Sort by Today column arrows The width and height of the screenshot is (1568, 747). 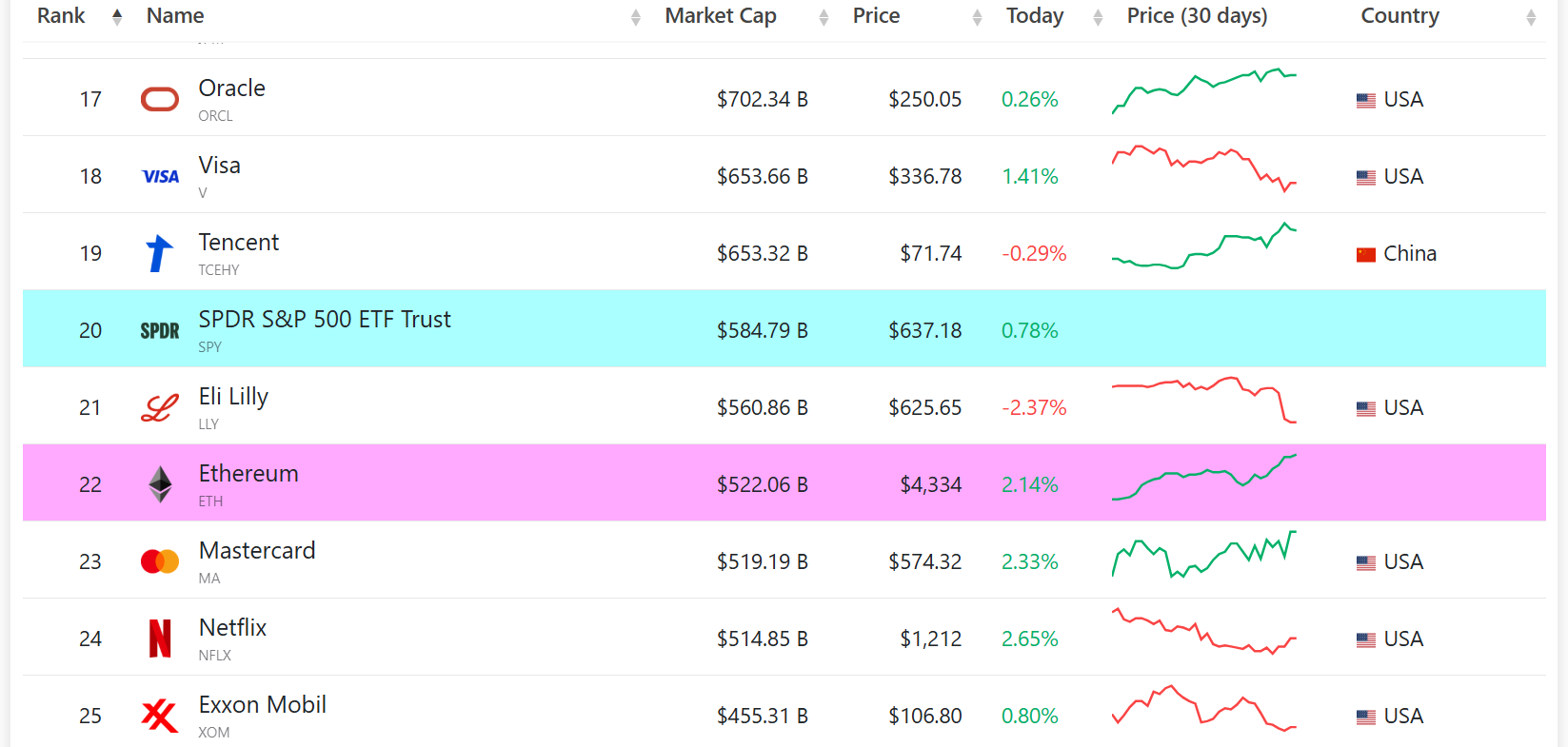1098,17
